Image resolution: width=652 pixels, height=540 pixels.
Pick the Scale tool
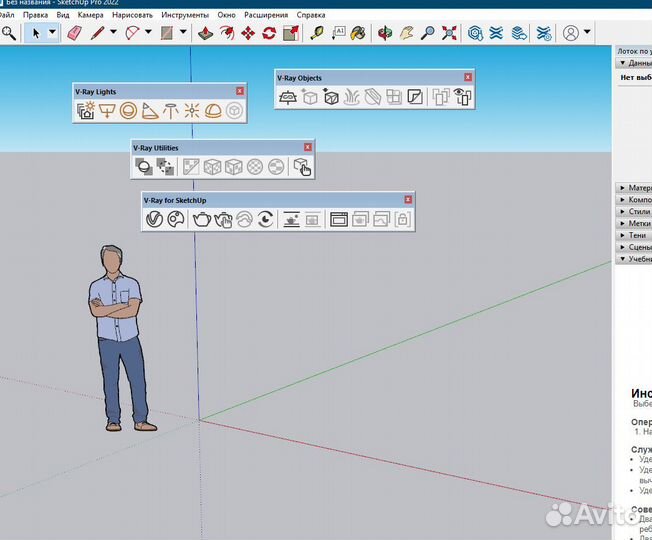coord(291,33)
